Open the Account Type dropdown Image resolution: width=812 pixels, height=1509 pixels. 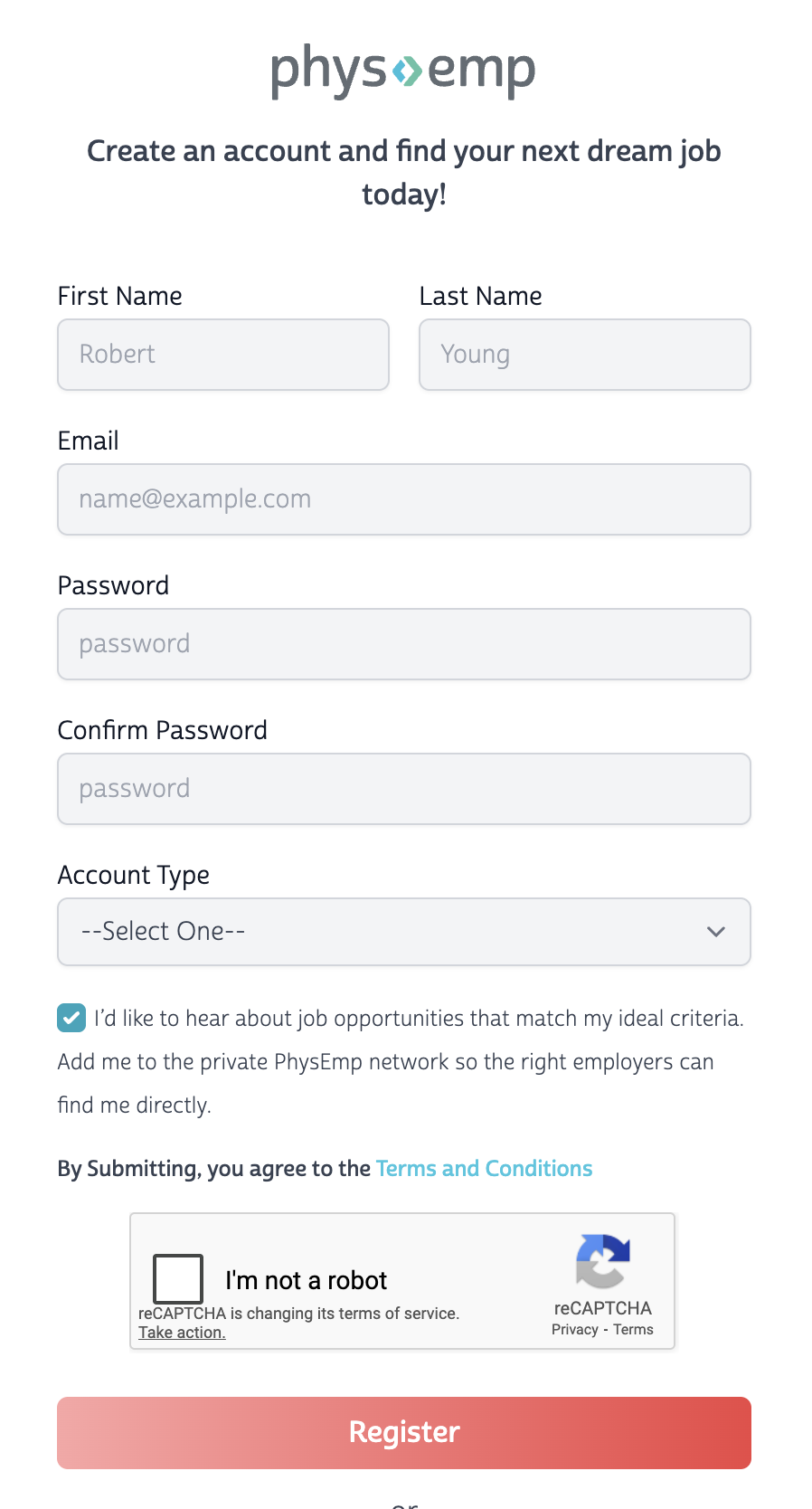click(x=403, y=932)
